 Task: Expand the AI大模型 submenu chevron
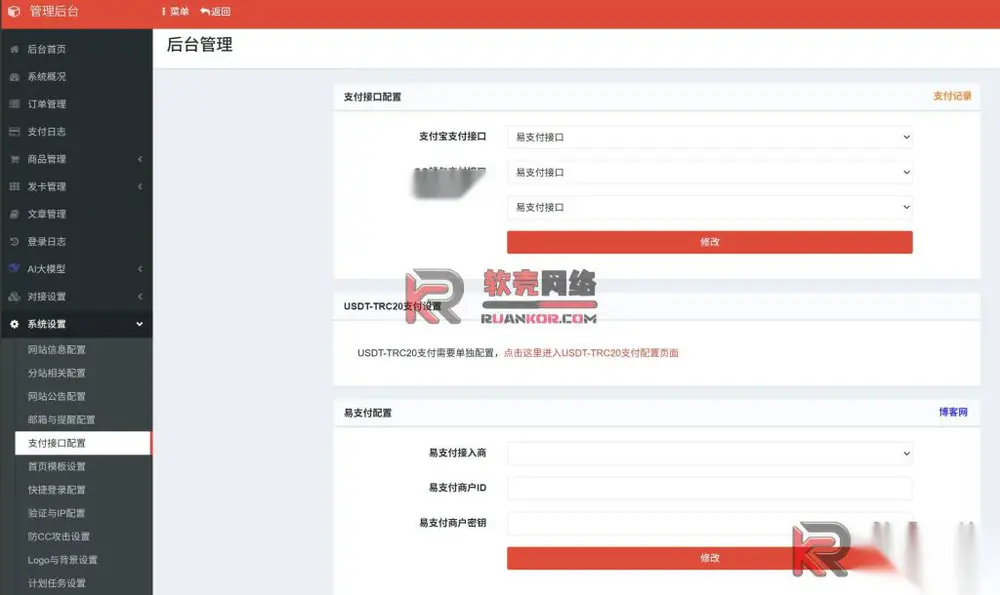pyautogui.click(x=140, y=268)
